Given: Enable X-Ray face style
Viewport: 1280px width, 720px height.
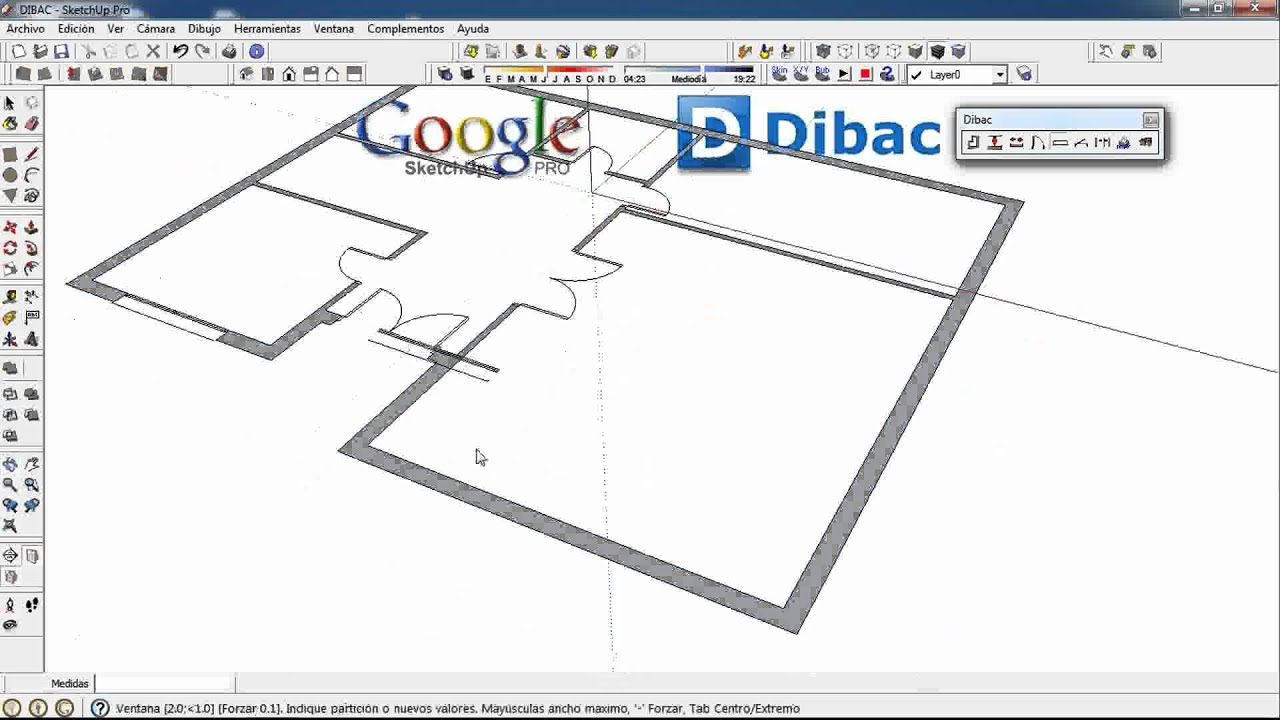Looking at the screenshot, I should pyautogui.click(x=823, y=51).
